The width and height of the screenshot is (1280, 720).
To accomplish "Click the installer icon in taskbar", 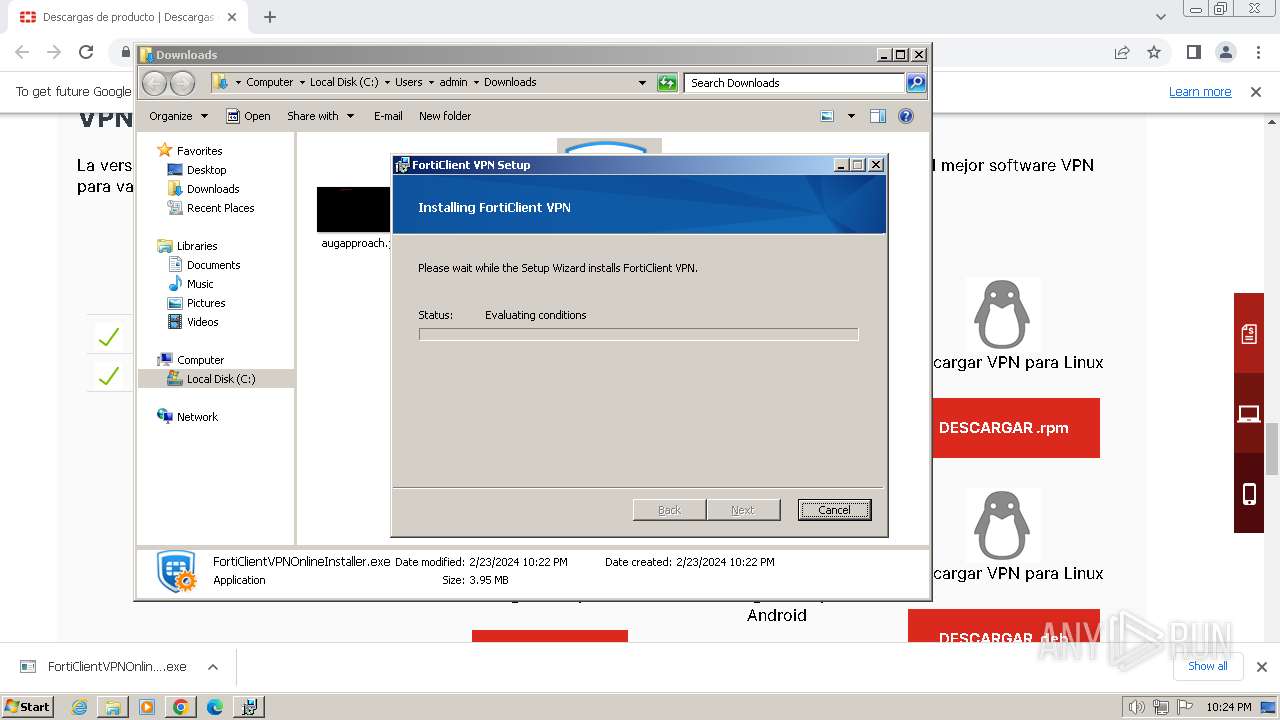I will pyautogui.click(x=249, y=706).
